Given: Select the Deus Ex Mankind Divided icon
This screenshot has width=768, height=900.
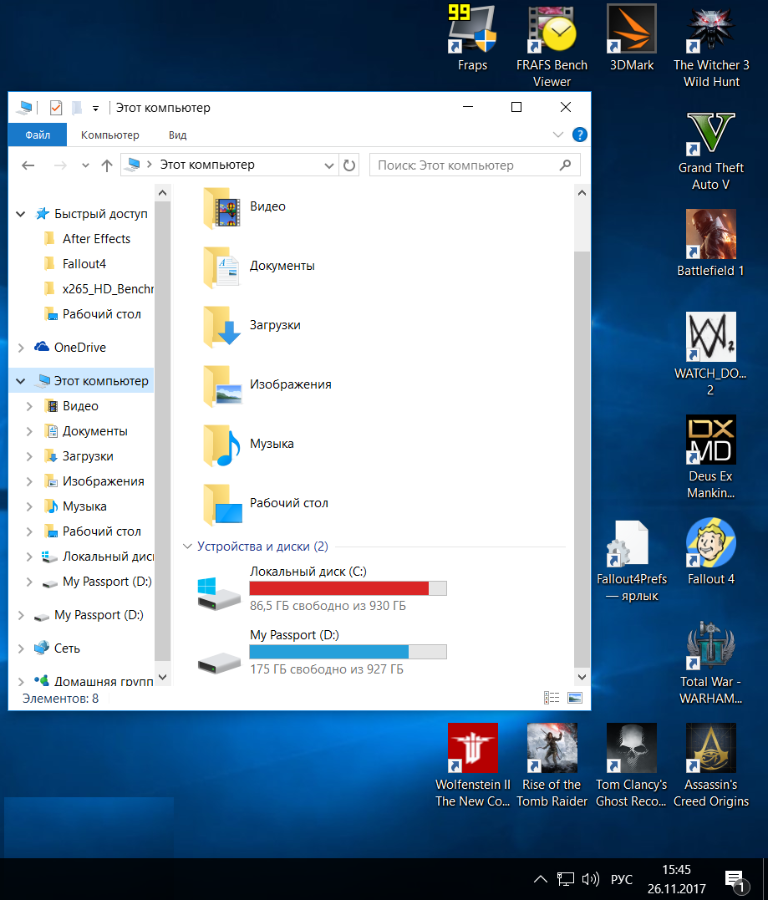Looking at the screenshot, I should [711, 457].
